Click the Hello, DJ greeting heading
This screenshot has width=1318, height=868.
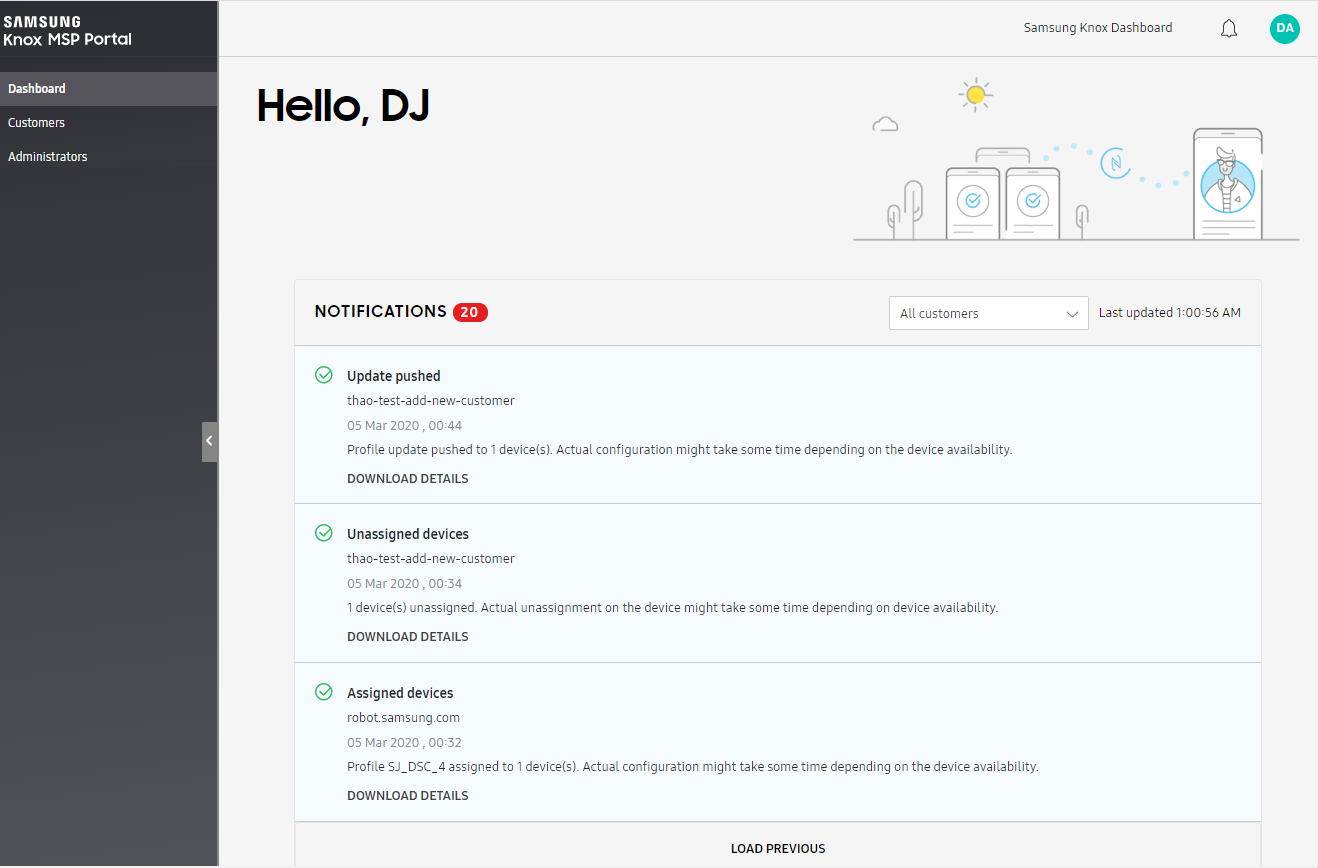pos(343,106)
